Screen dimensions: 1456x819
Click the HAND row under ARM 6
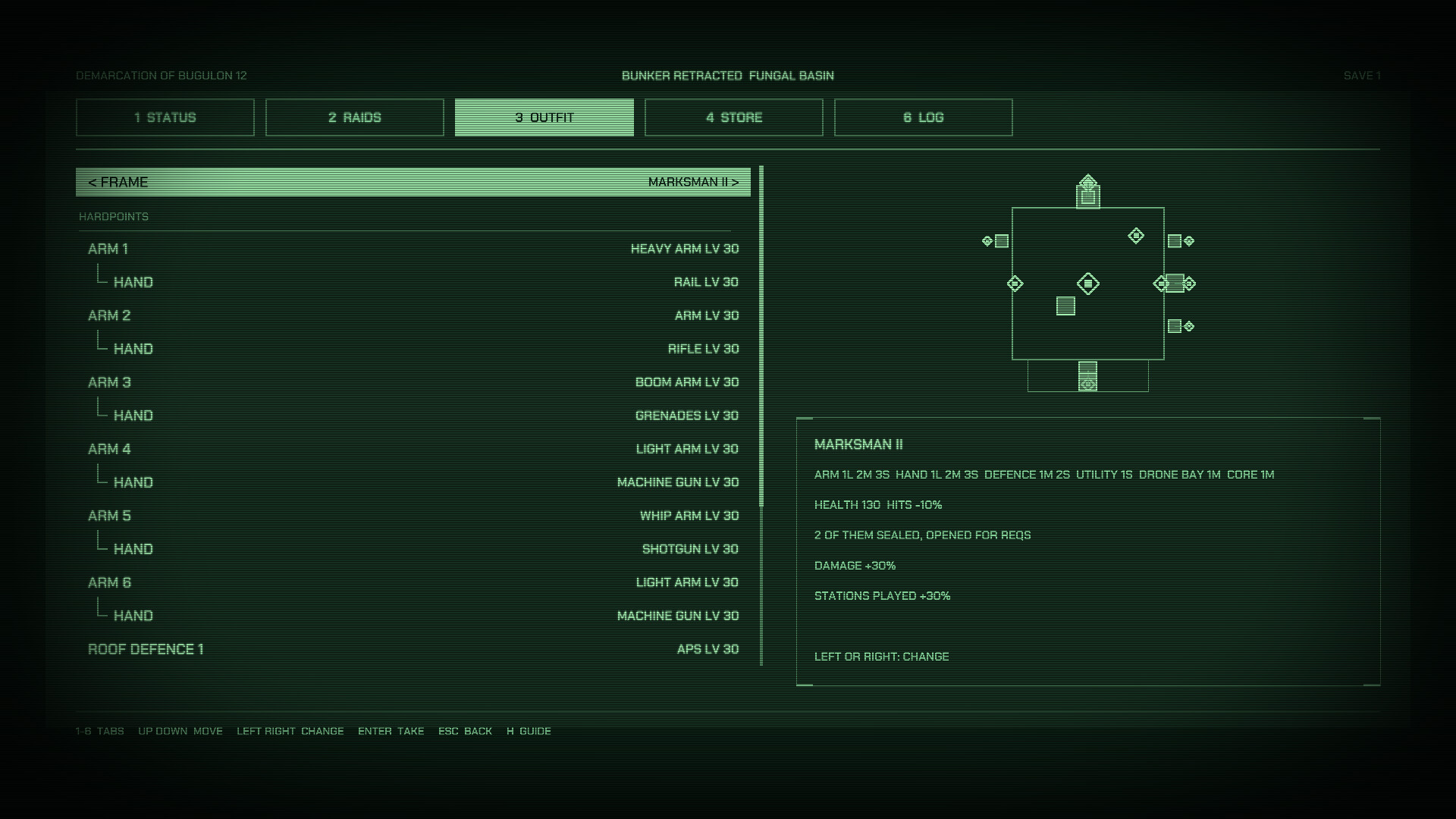(413, 616)
